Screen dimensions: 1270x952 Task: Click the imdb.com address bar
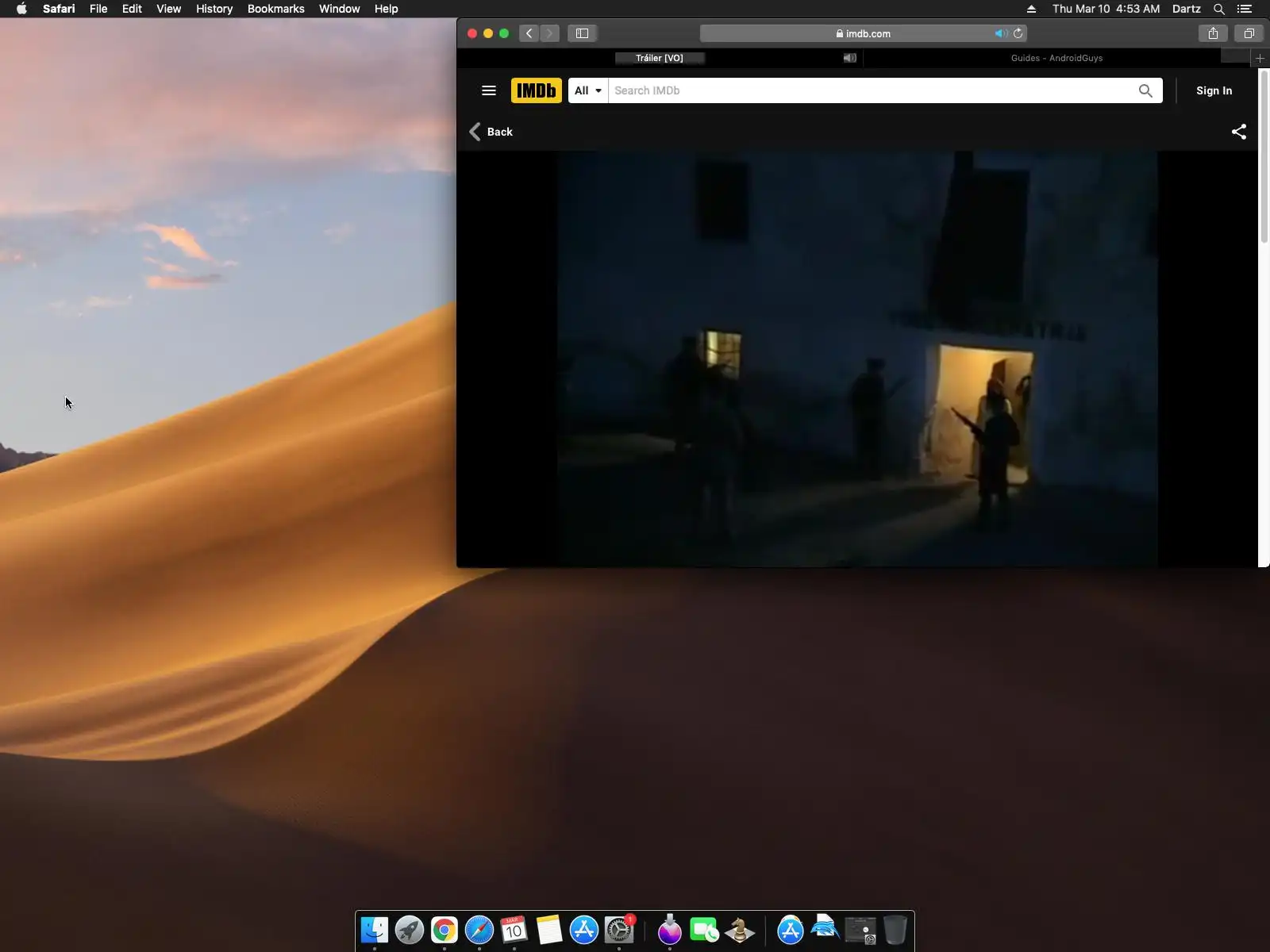pyautogui.click(x=864, y=33)
